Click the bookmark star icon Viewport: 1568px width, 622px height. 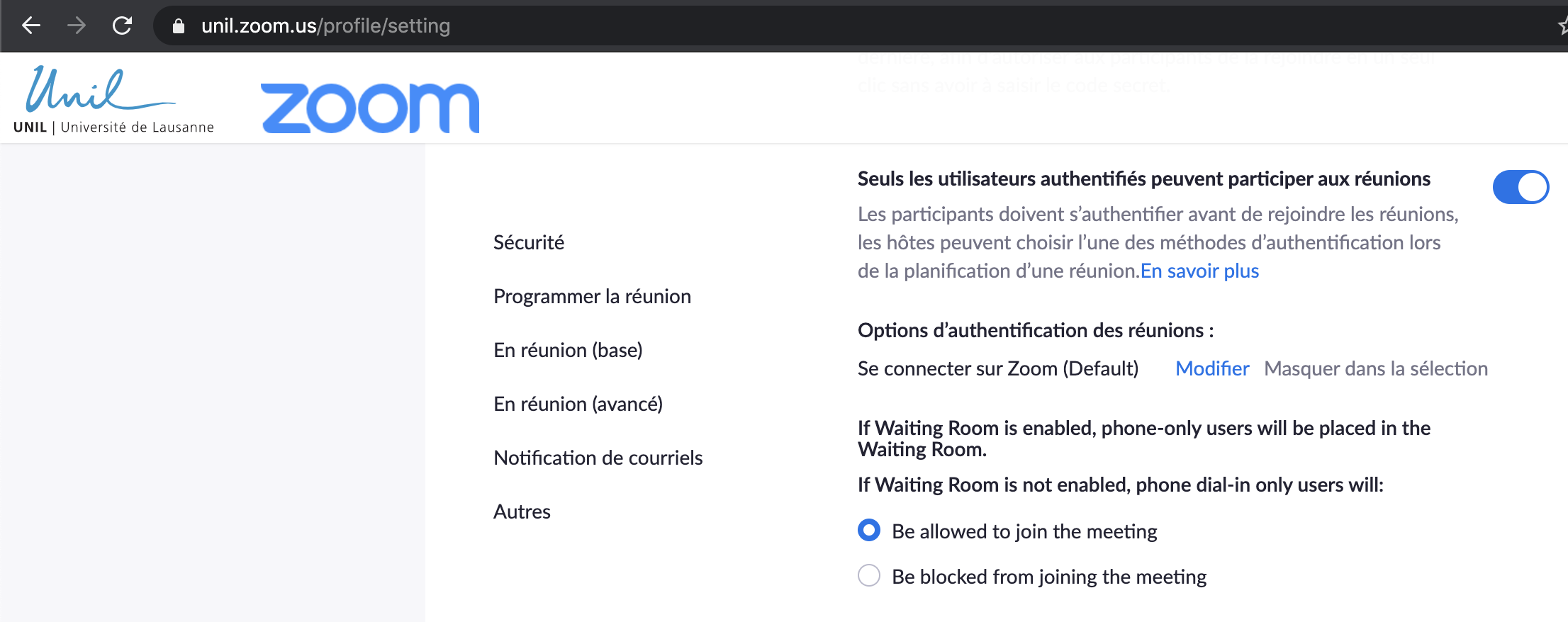(1562, 26)
